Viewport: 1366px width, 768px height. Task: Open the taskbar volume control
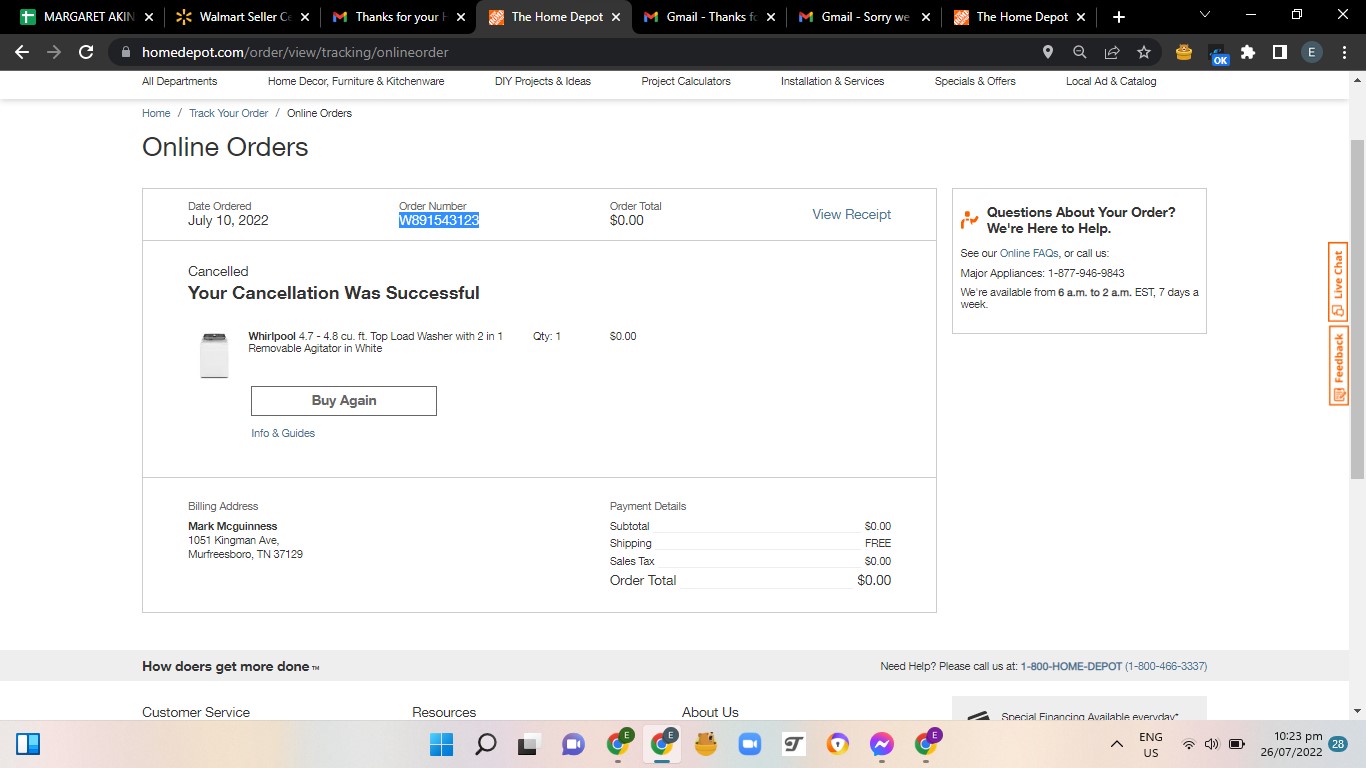[x=1212, y=744]
